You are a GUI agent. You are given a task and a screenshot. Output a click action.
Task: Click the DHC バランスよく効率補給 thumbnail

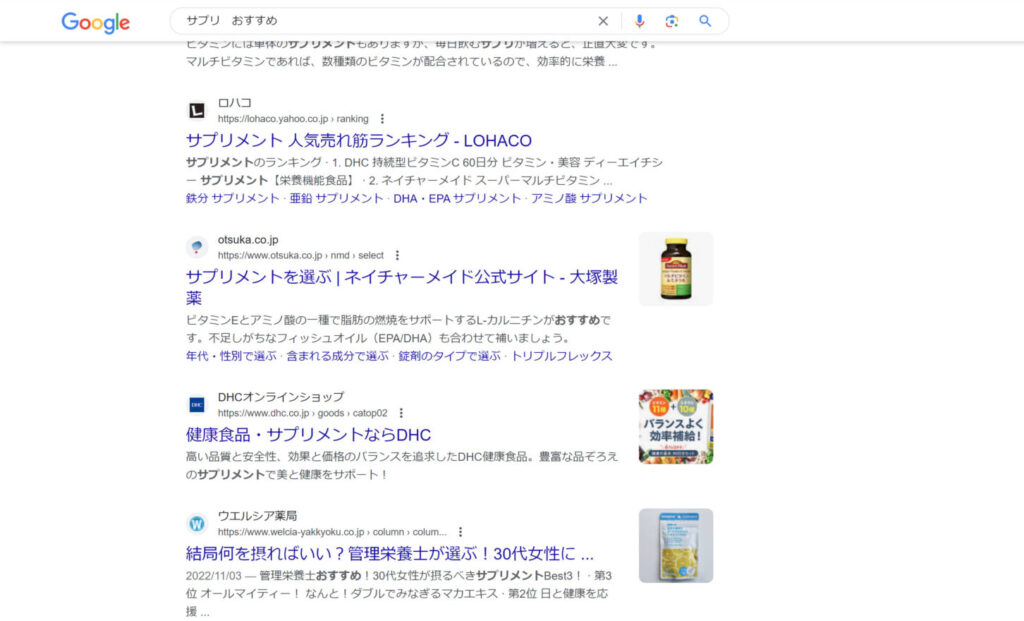[676, 427]
